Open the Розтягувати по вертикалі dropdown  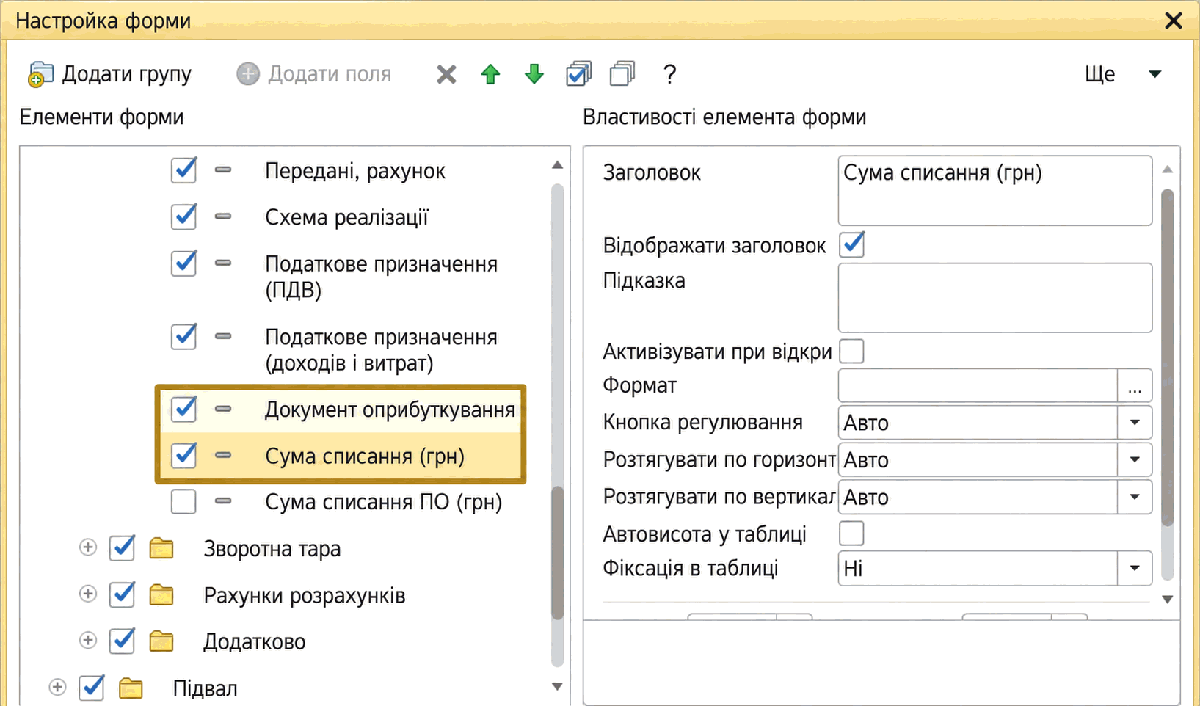pyautogui.click(x=1134, y=497)
